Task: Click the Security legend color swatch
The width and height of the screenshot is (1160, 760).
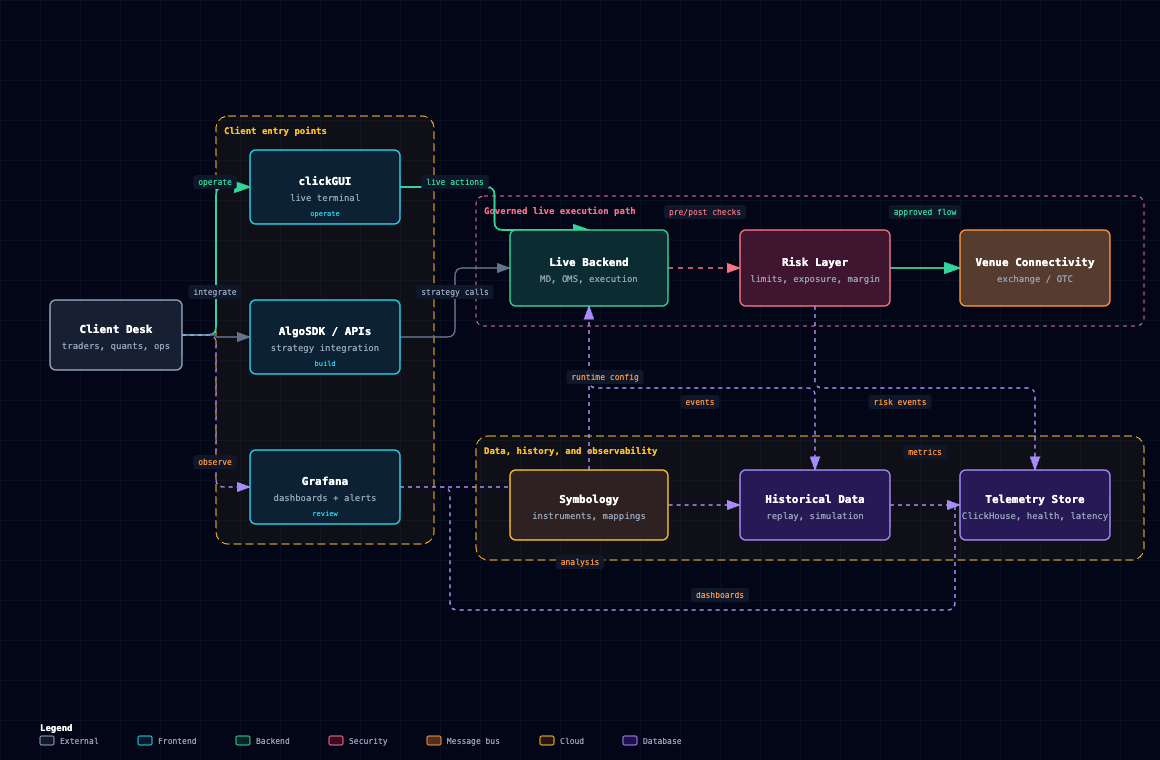Action: pos(336,741)
